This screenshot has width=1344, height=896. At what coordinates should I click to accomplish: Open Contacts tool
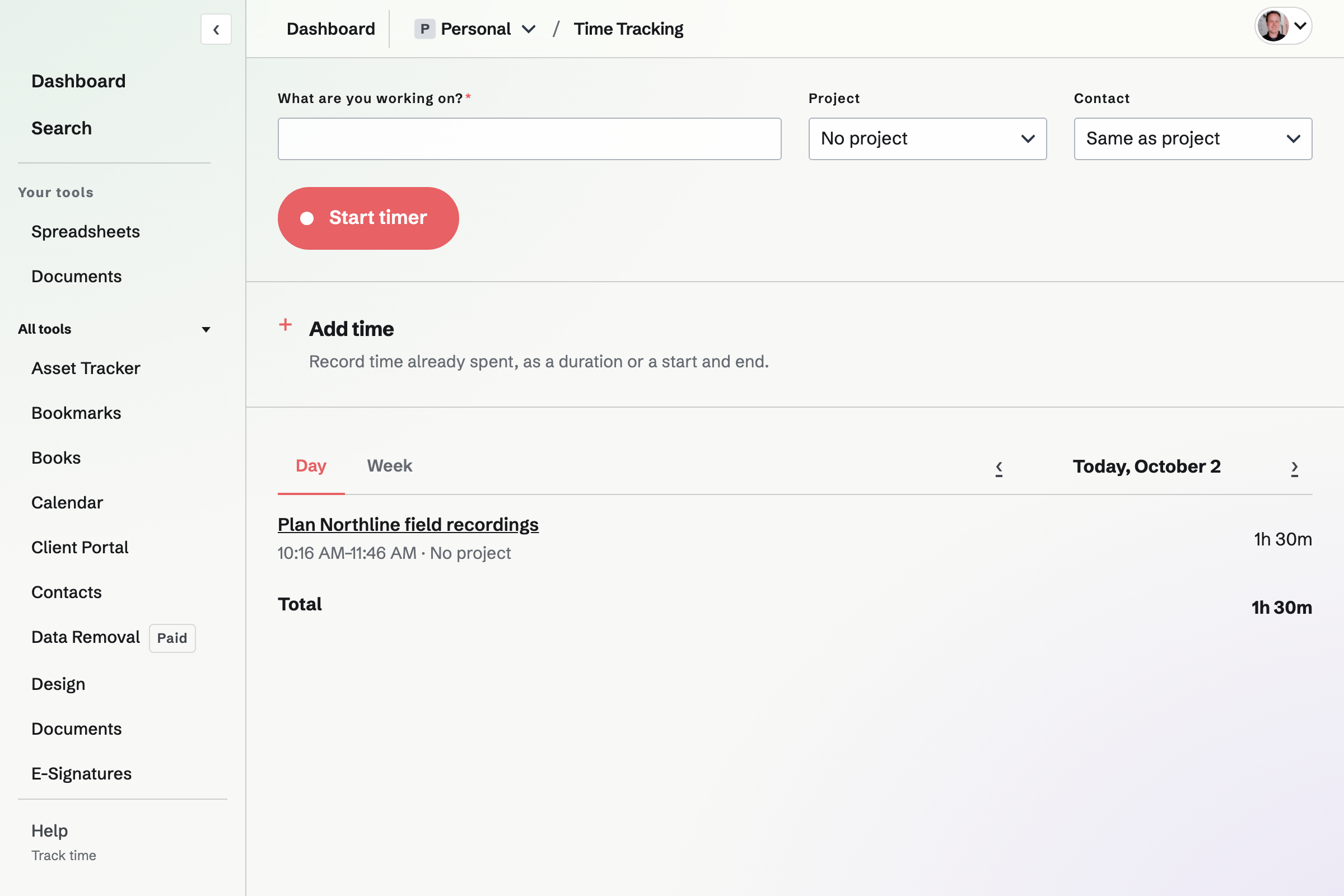click(66, 592)
